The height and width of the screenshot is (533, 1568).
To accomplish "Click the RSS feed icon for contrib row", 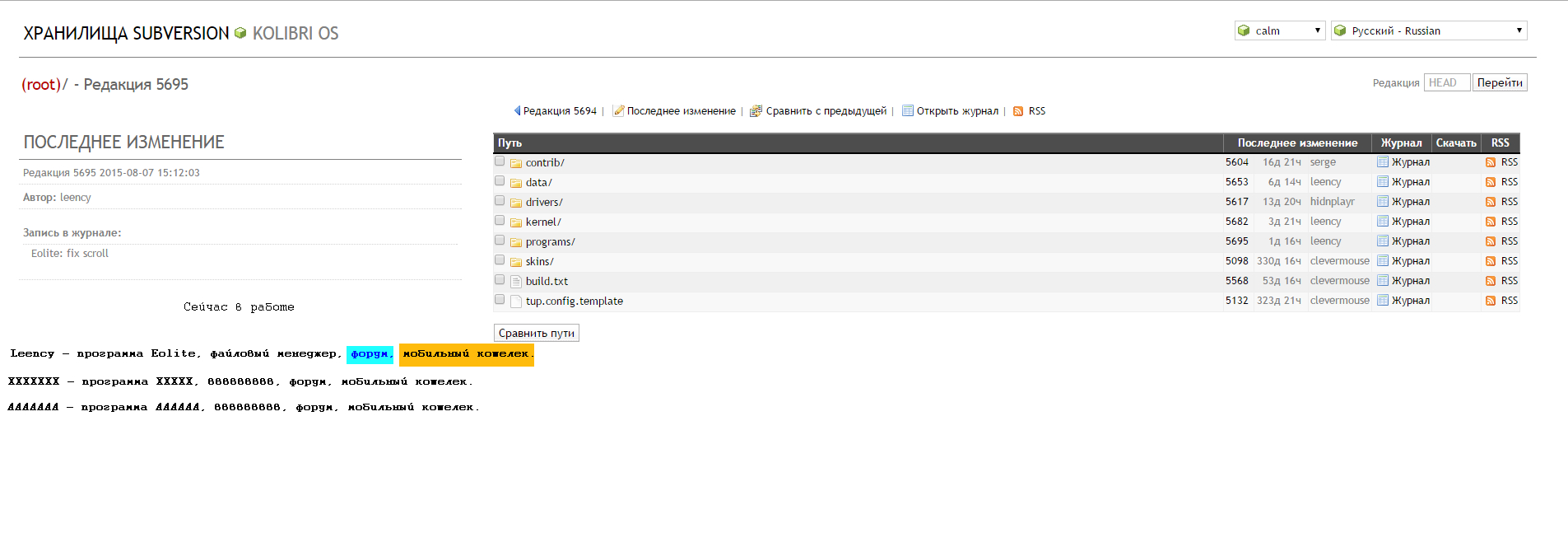I will click(1490, 163).
